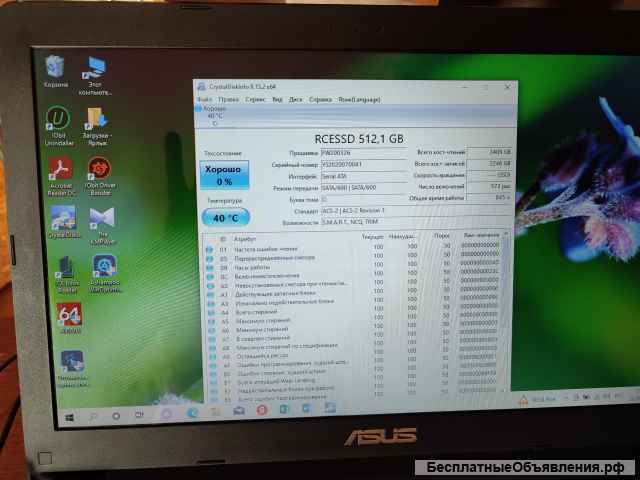Click the power-on hours value
This screenshot has height=480, width=640.
point(489,198)
